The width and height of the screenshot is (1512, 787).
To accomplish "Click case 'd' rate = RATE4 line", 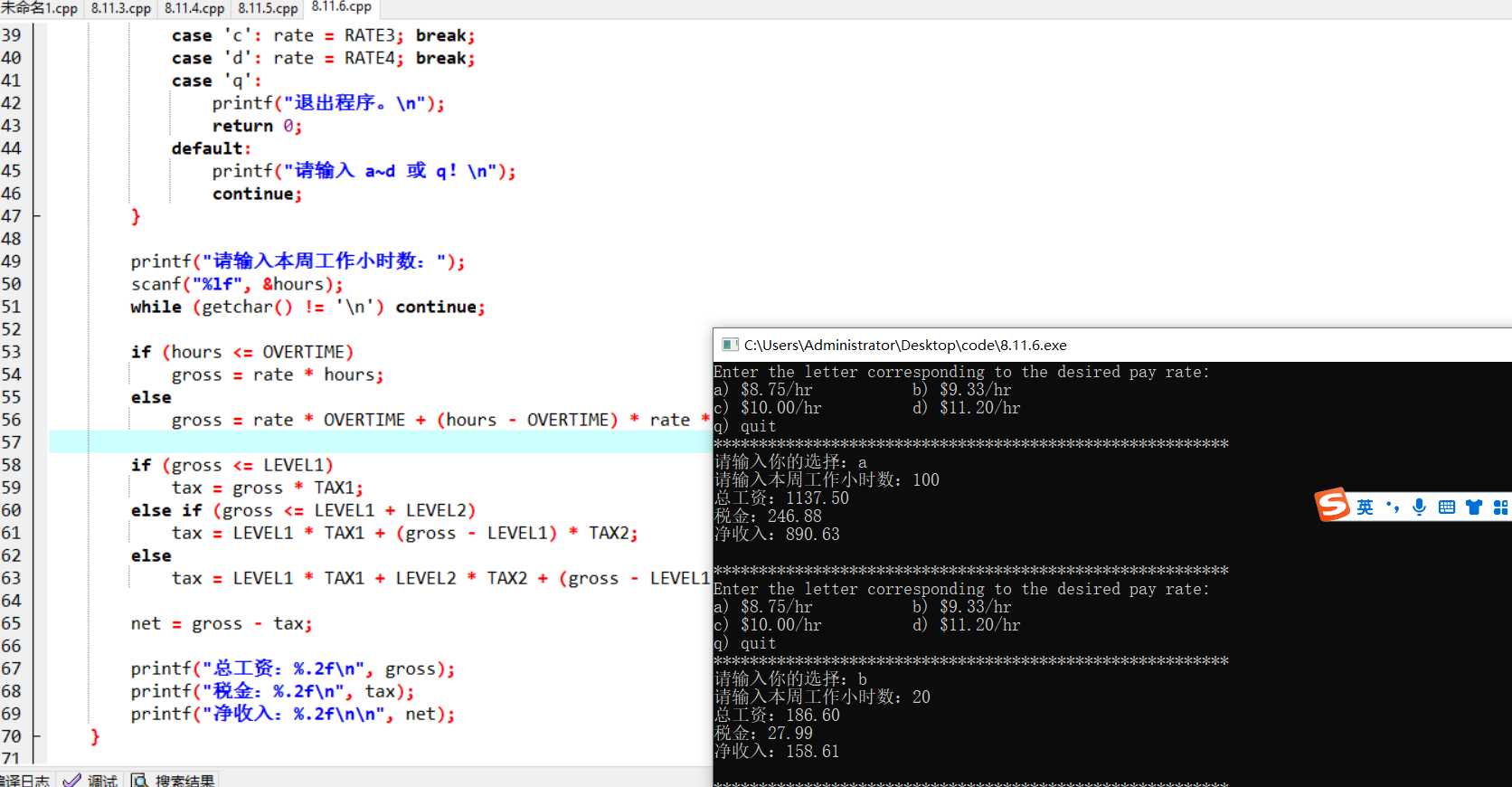I will pyautogui.click(x=324, y=58).
